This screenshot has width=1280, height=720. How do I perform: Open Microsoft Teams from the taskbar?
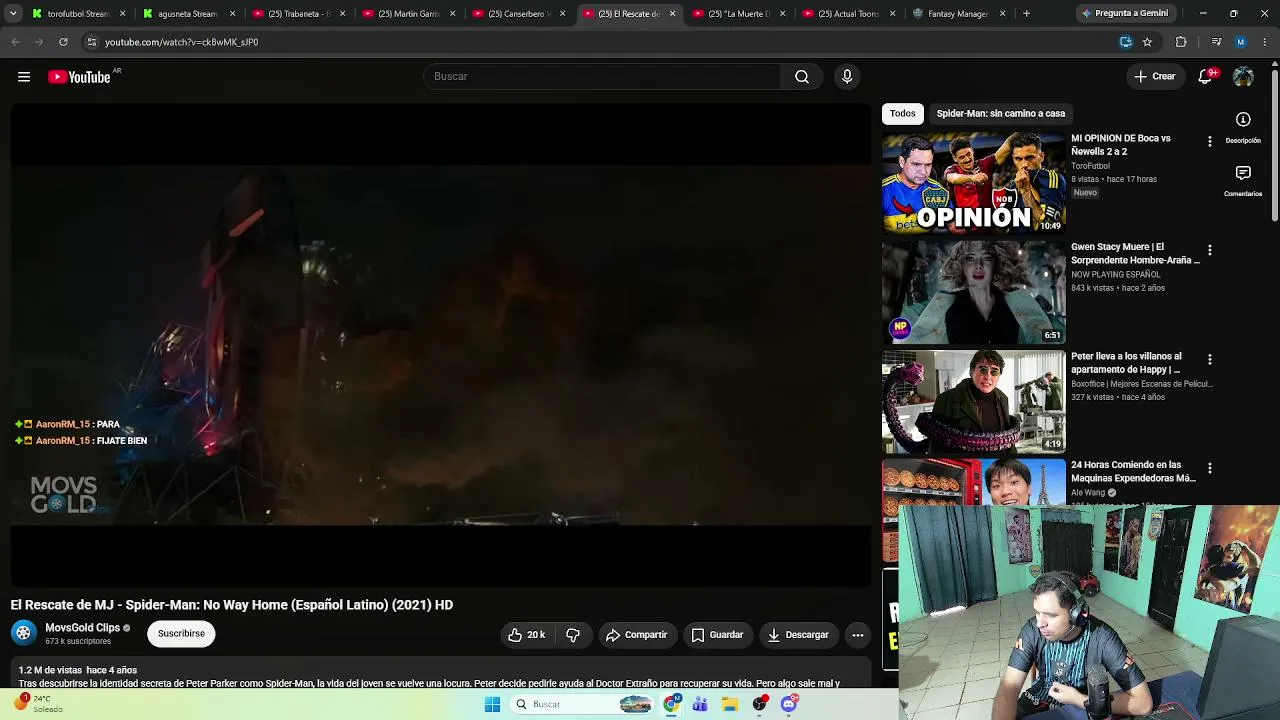tap(700, 704)
